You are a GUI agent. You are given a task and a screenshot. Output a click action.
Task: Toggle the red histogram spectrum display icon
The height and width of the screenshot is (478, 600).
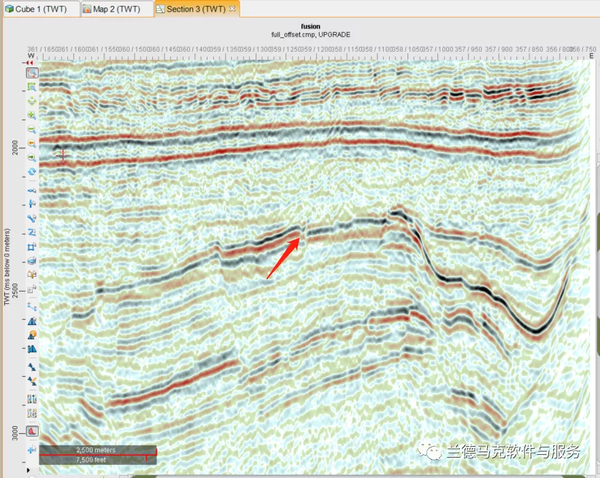32,431
